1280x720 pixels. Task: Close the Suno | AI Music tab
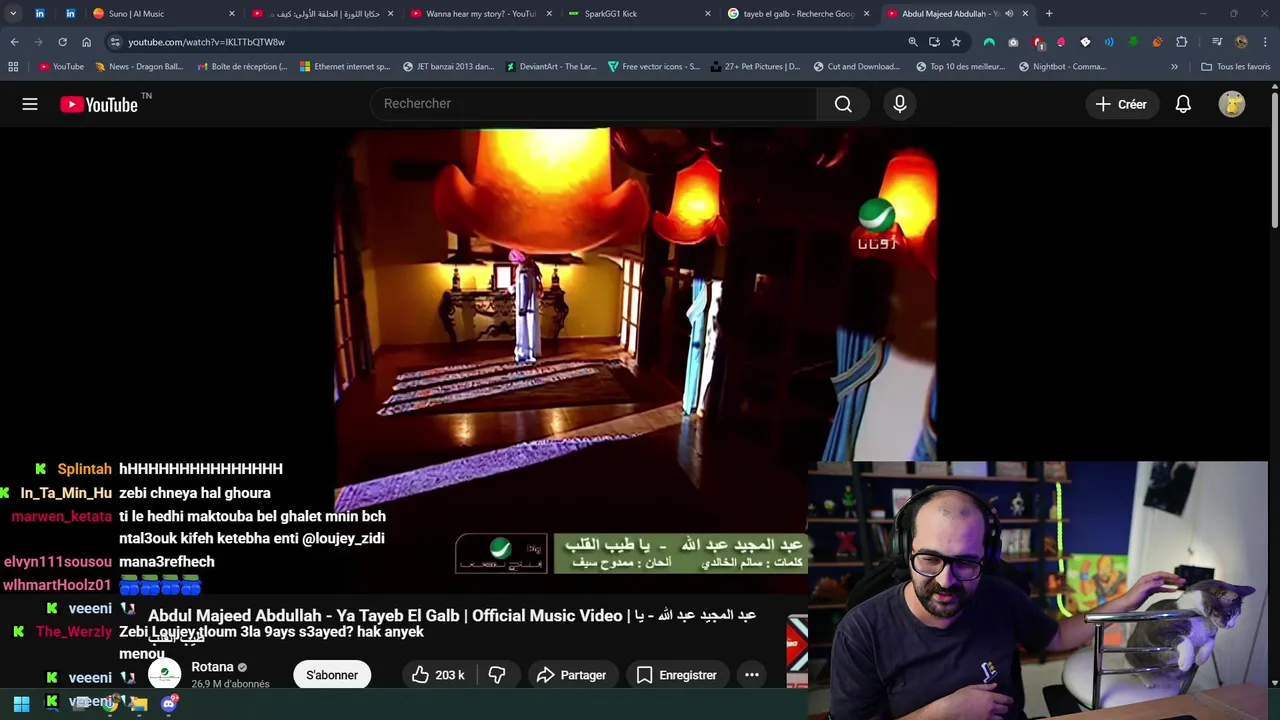232,14
